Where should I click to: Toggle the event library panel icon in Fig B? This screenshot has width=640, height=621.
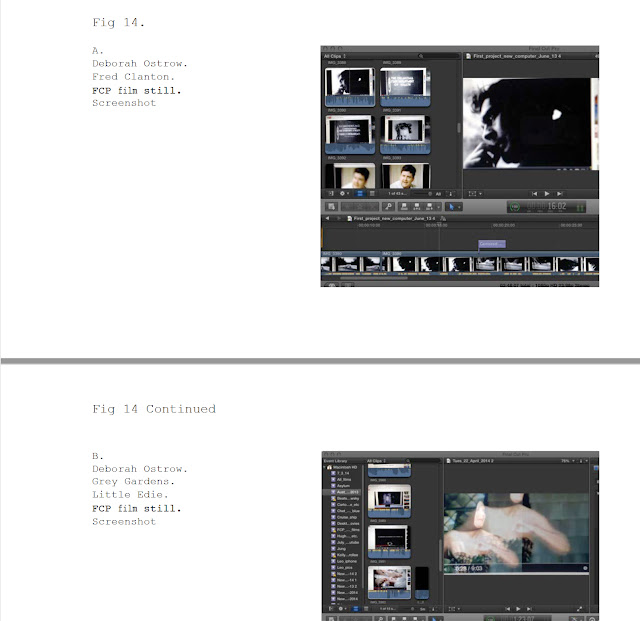331,609
